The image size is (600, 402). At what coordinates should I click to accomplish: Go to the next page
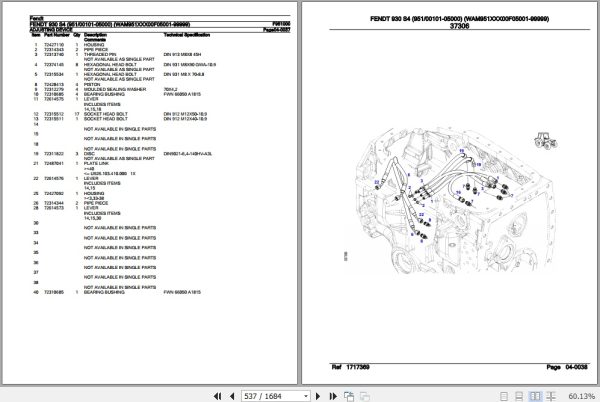(318, 396)
